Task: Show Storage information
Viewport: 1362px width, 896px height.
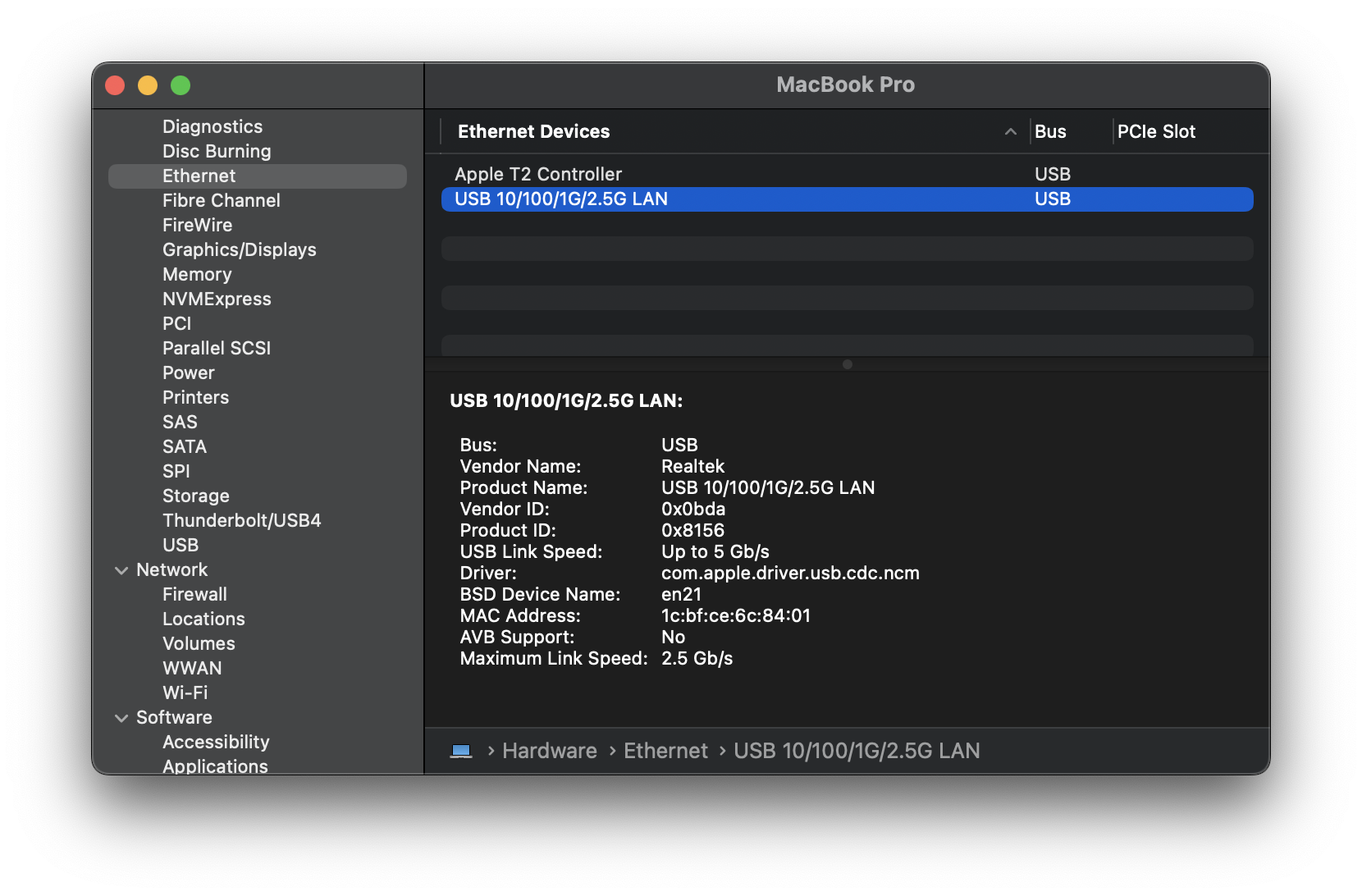Action: [196, 496]
